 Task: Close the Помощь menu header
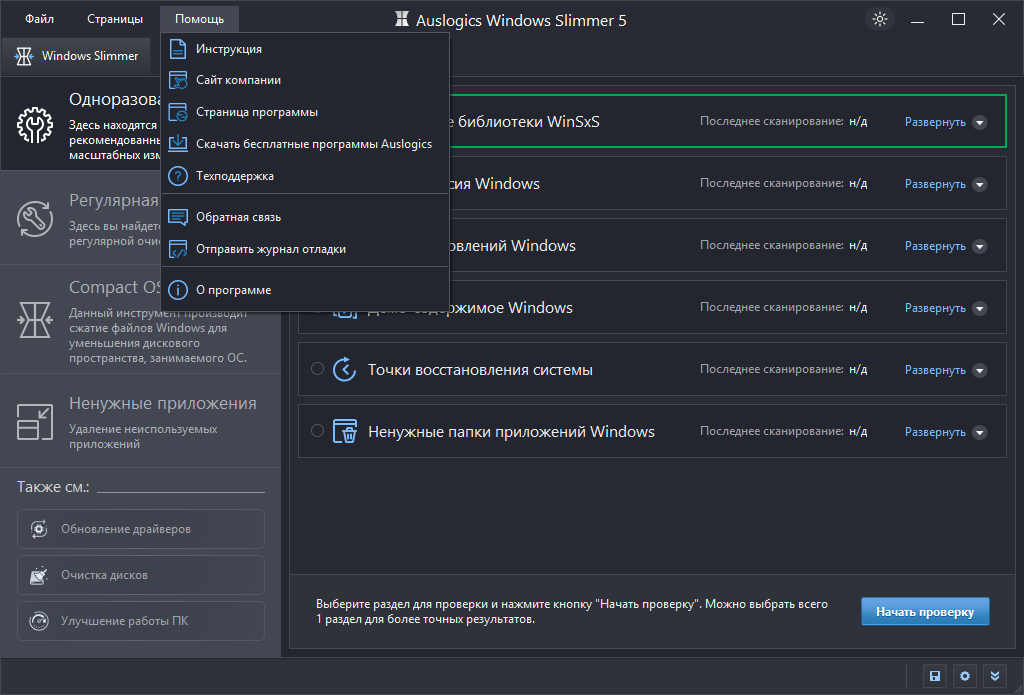[x=199, y=19]
